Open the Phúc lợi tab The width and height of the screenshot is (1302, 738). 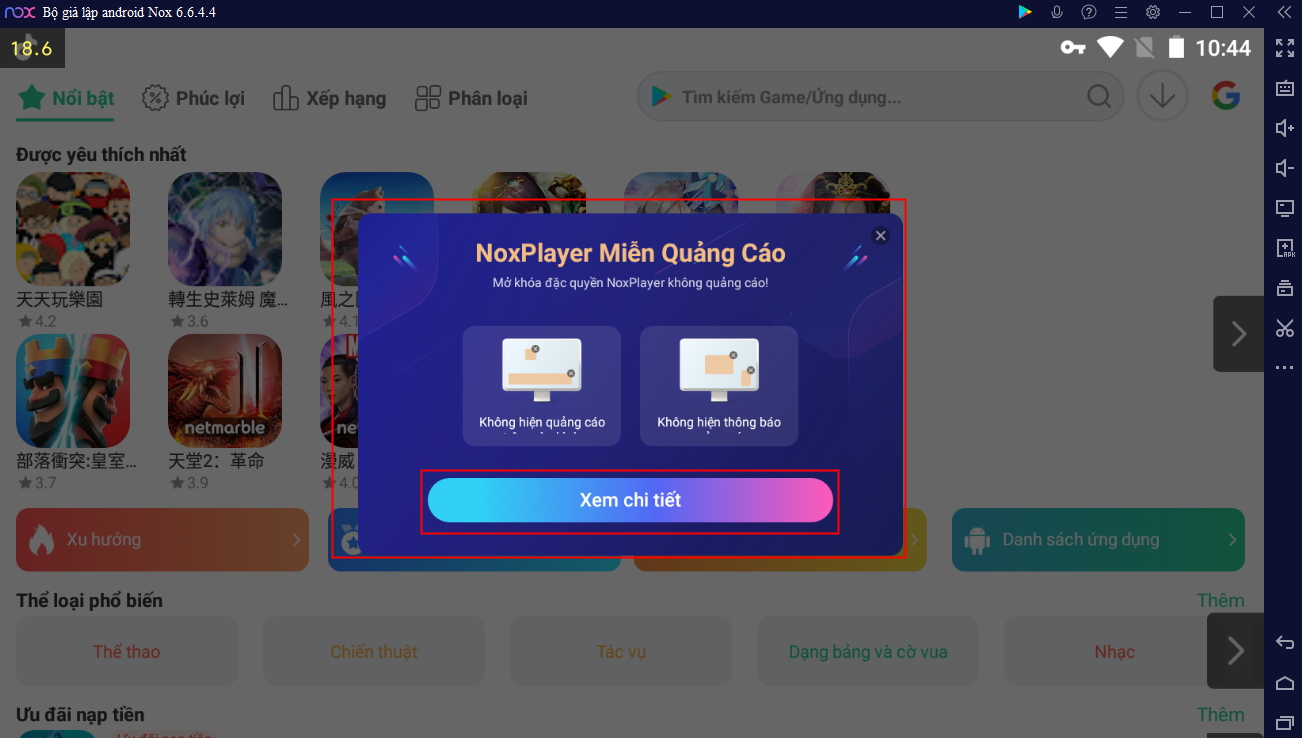[193, 98]
